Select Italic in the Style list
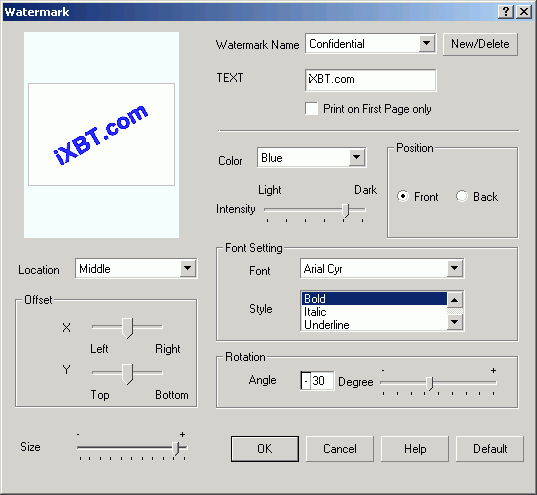The width and height of the screenshot is (537, 495). (x=374, y=312)
